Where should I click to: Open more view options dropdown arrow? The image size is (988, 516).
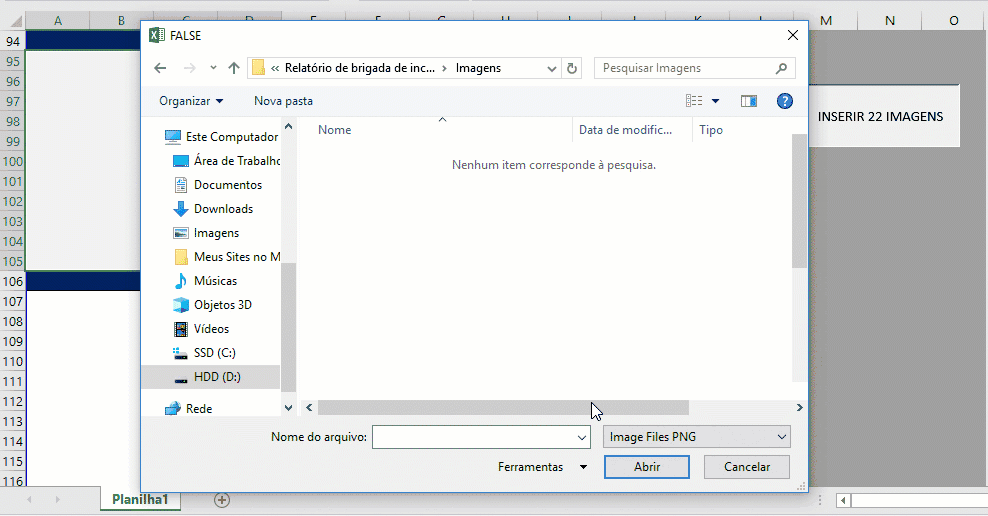click(715, 101)
